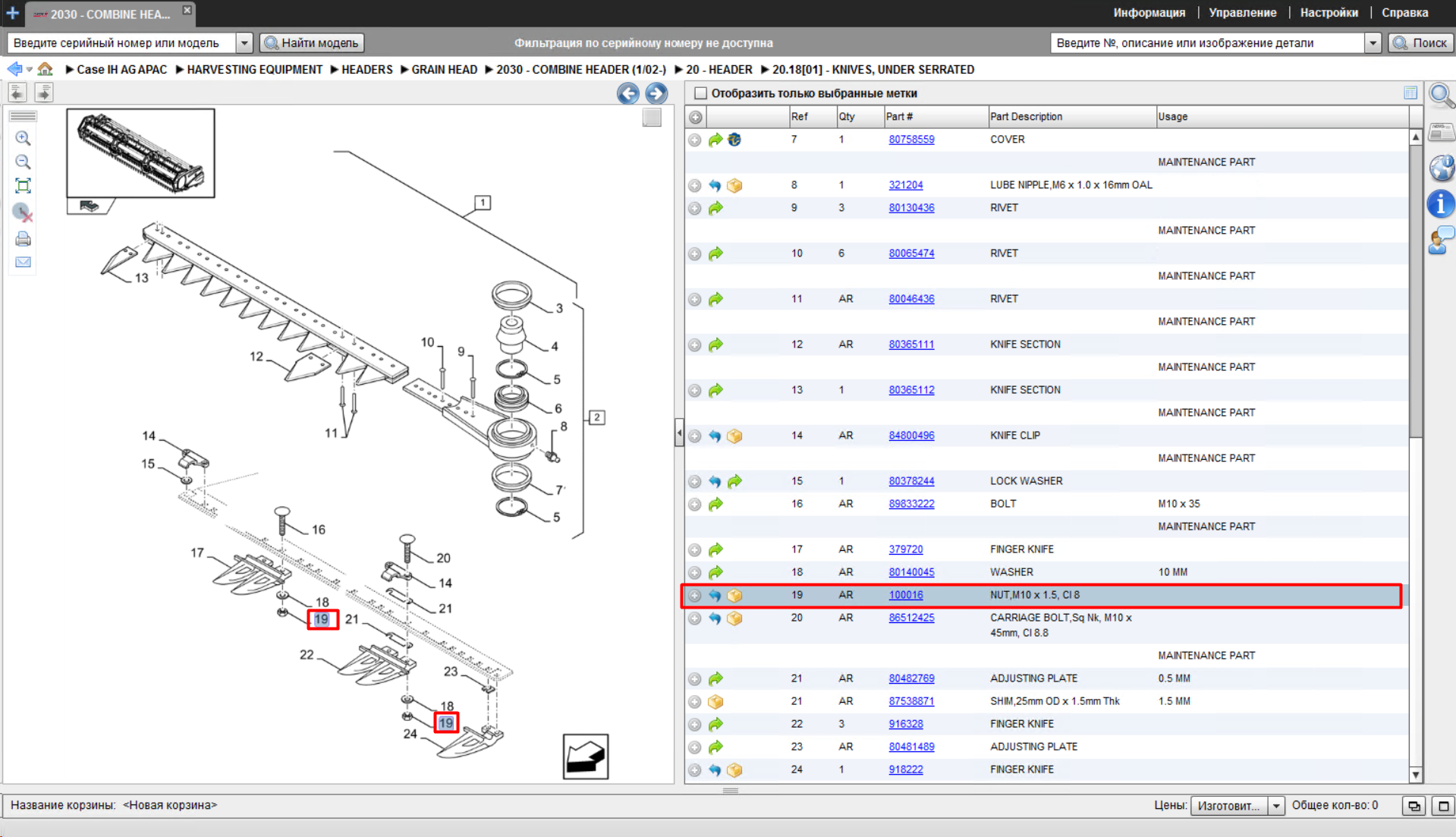Open package icon on SHIM 87538871 row
The width and height of the screenshot is (1456, 837).
(x=715, y=701)
